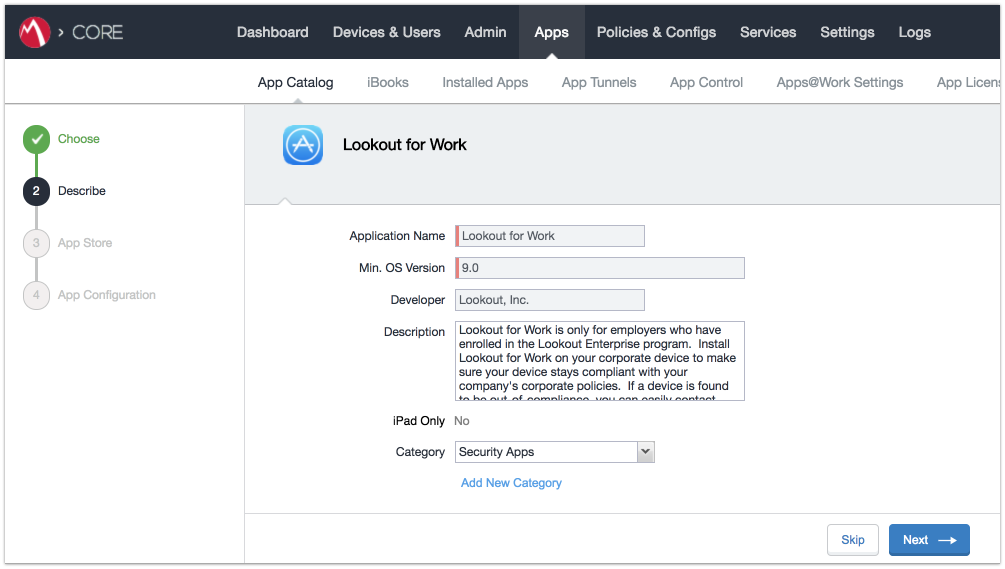The height and width of the screenshot is (569, 1005).
Task: Open the Dashboard menu
Action: (272, 32)
